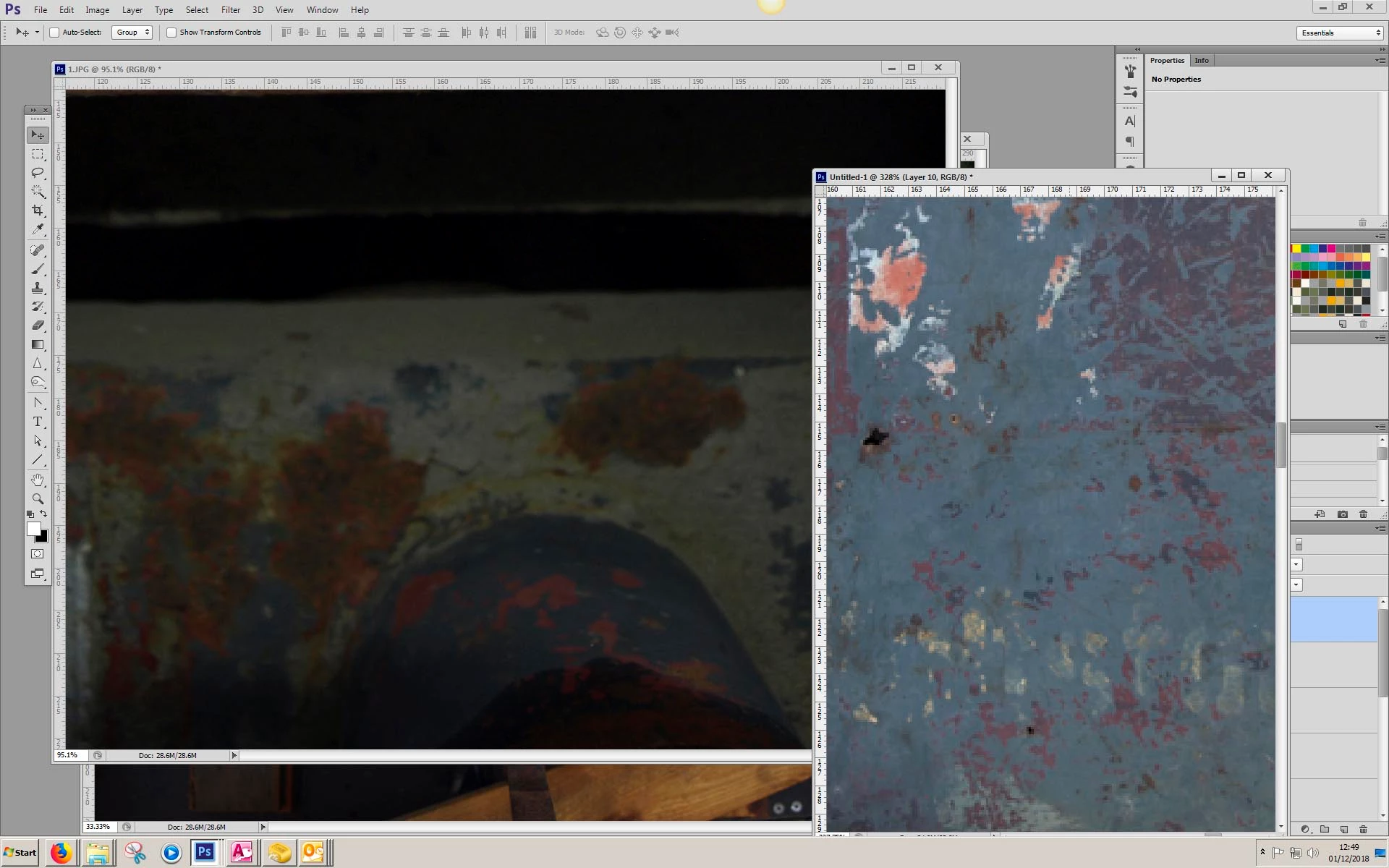
Task: Open the Group auto-select dropdown
Action: pos(132,33)
